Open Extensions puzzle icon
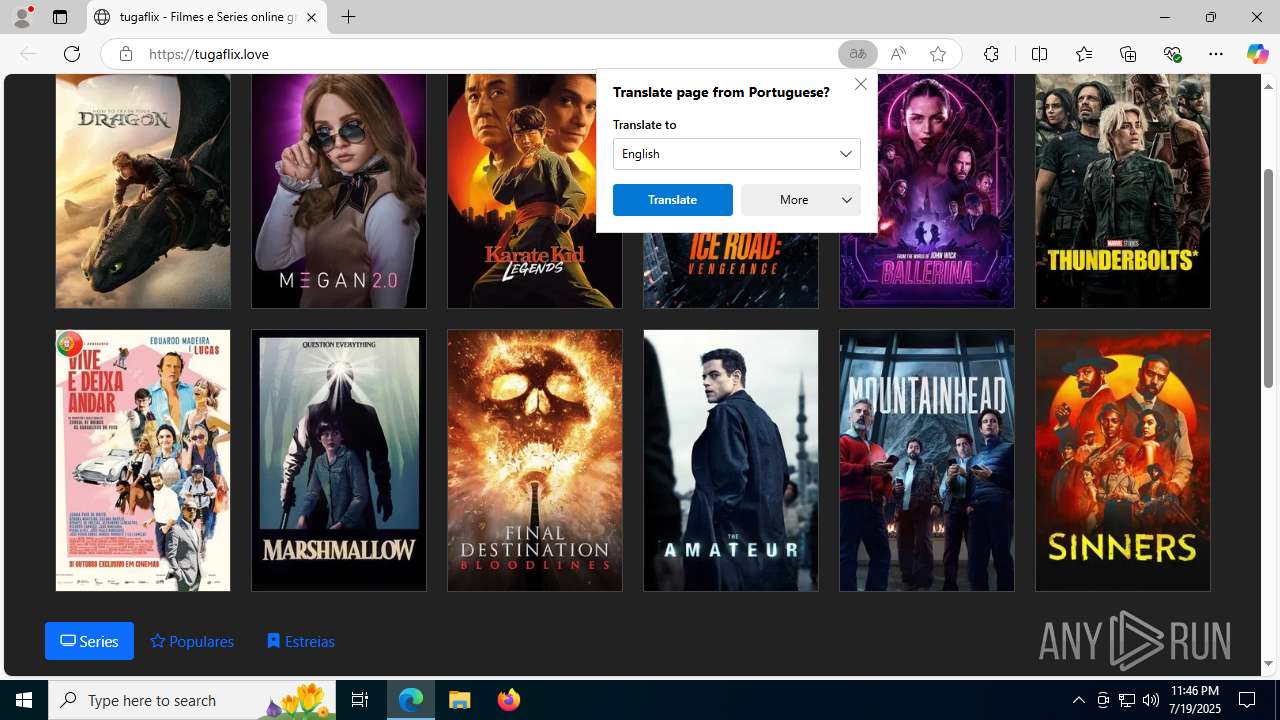This screenshot has height=720, width=1280. tap(991, 54)
